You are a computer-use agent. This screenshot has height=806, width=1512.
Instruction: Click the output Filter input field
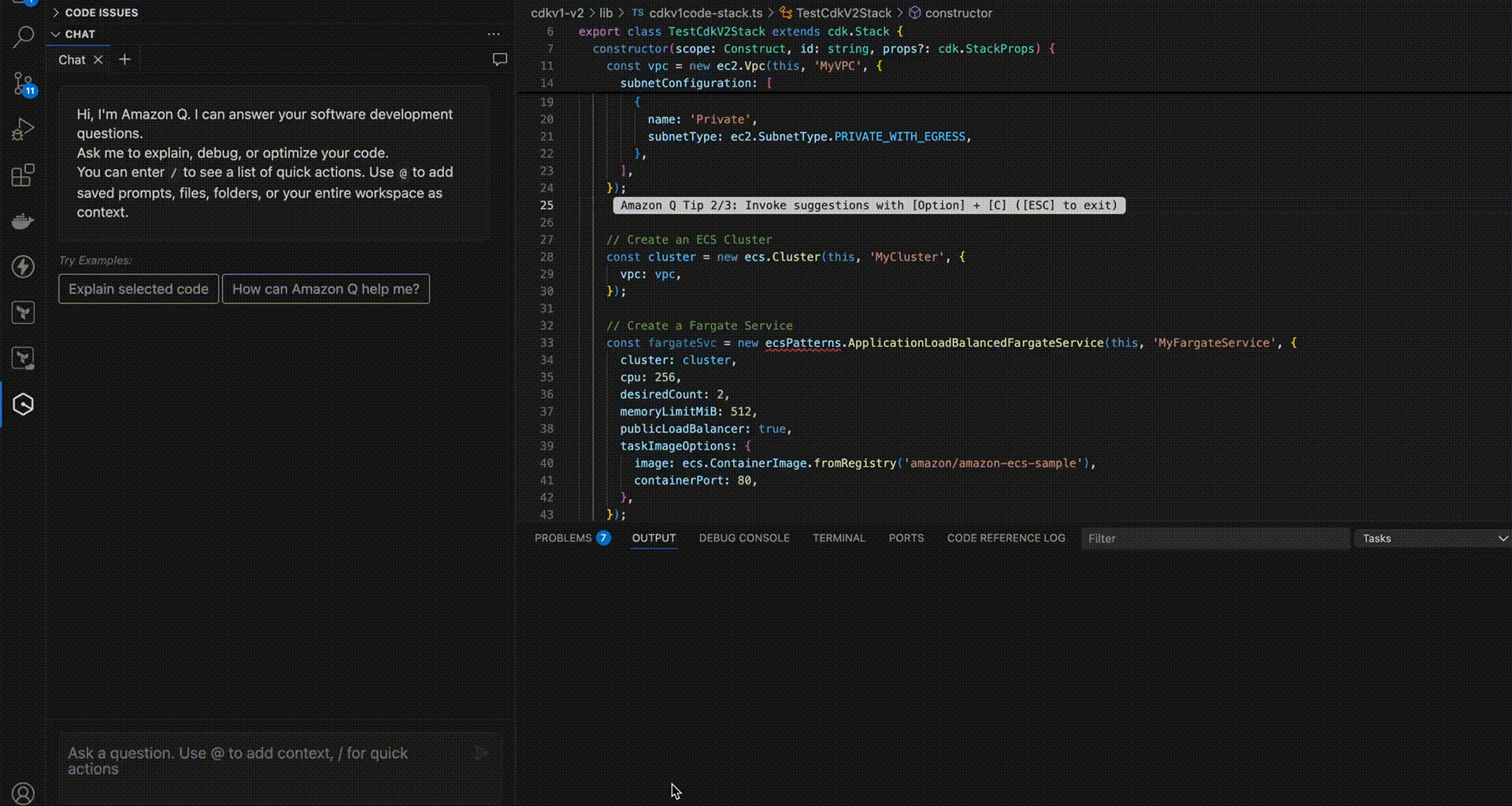point(1215,538)
